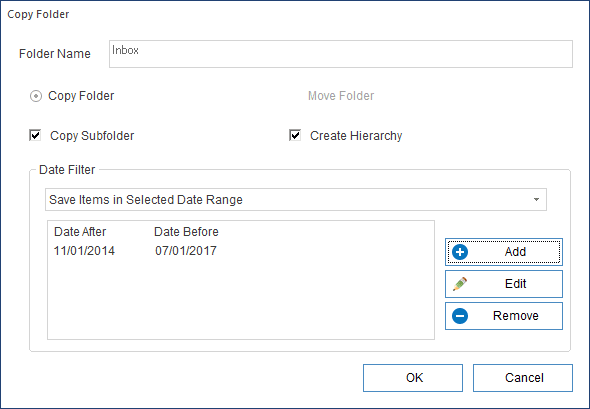The image size is (590, 409).
Task: Open the date filter dropdown arrow
Action: (536, 199)
